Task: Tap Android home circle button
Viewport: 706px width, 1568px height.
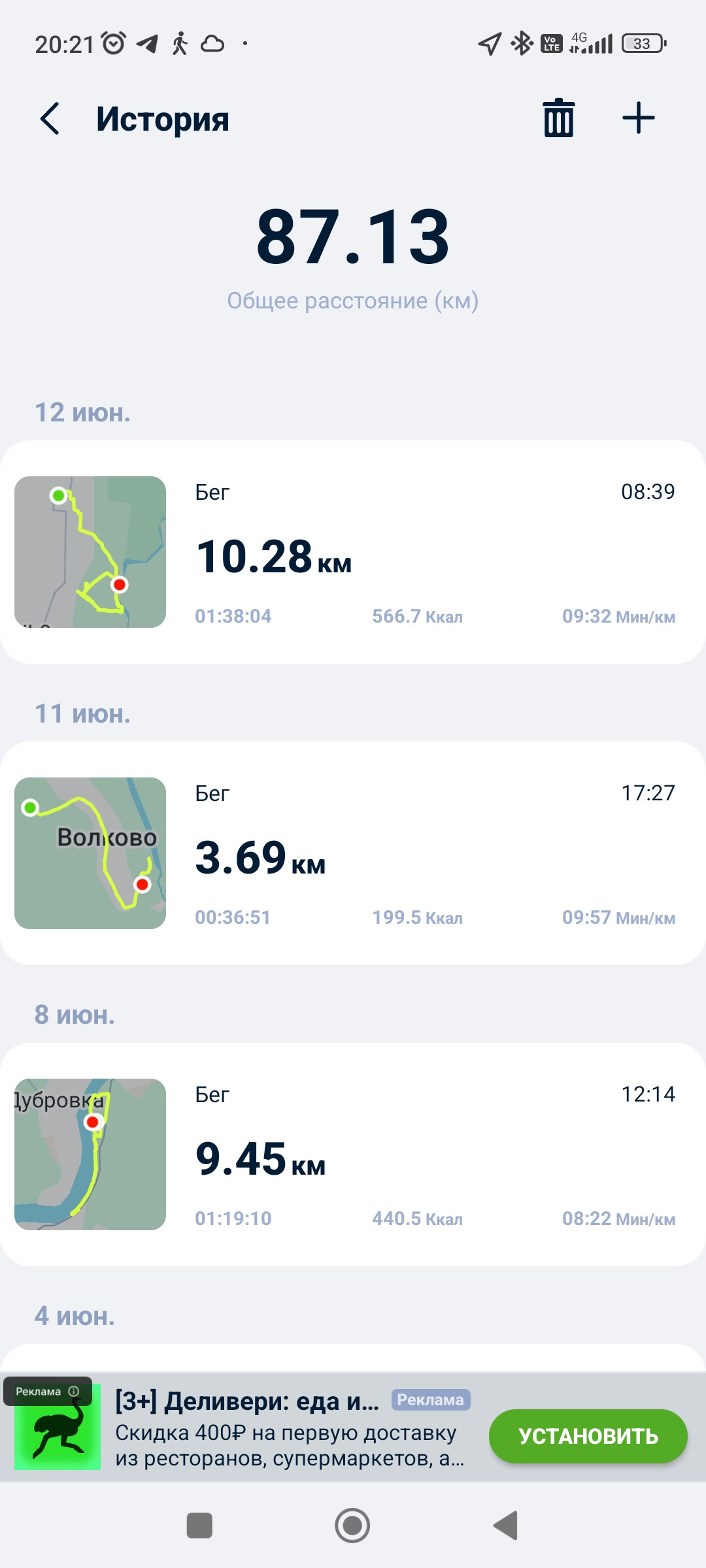Action: click(352, 1526)
